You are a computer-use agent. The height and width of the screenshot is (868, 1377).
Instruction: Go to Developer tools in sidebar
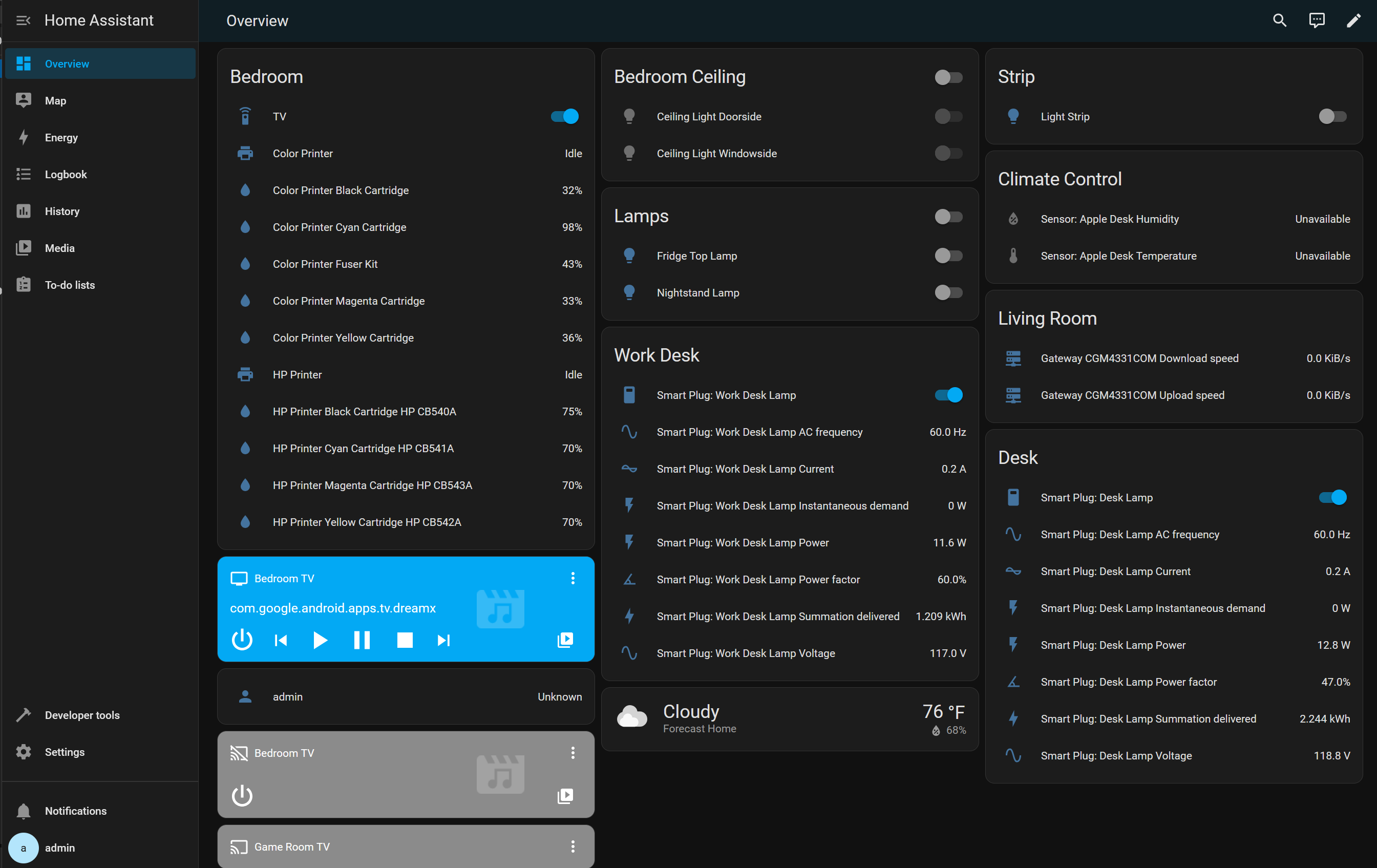pos(82,715)
